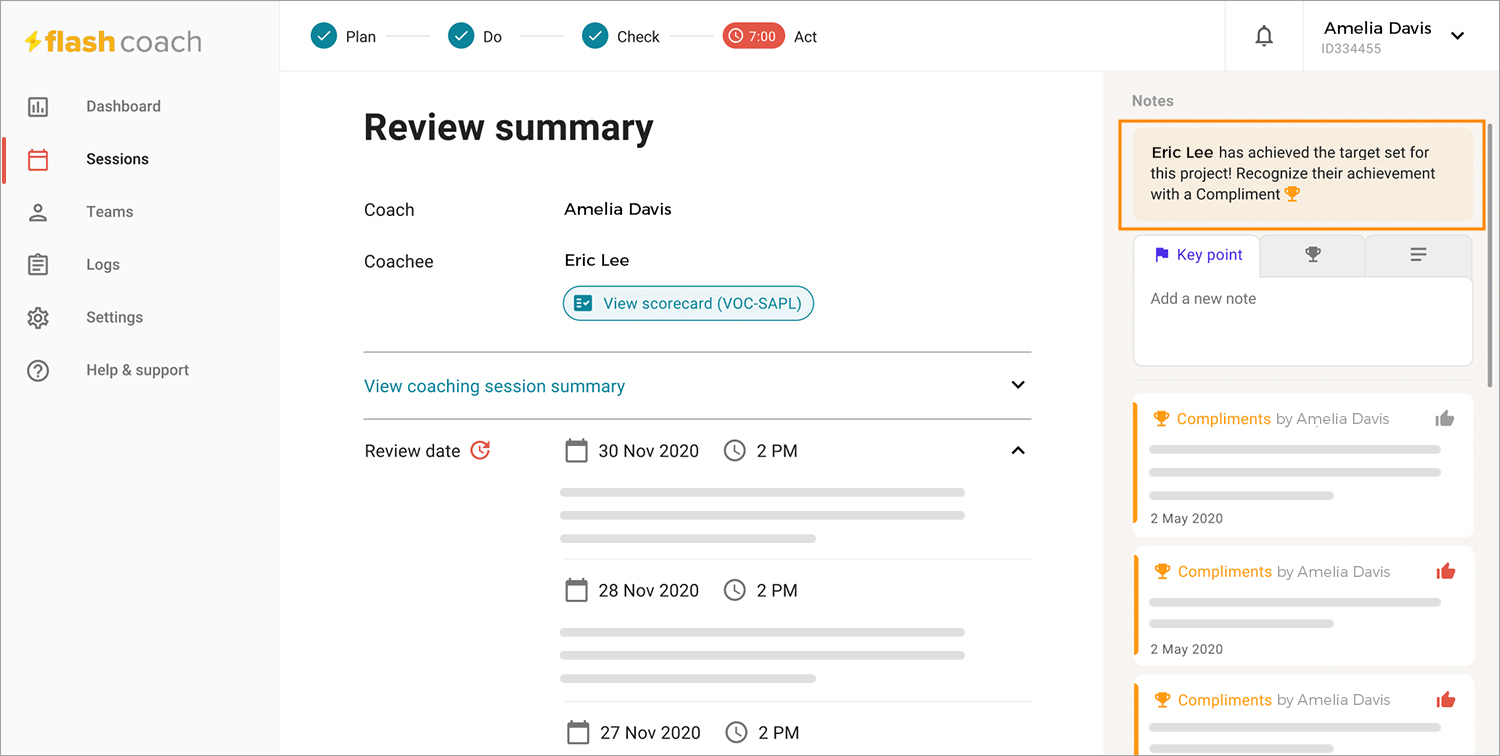
Task: Open View coaching session summary link
Action: pyautogui.click(x=495, y=386)
